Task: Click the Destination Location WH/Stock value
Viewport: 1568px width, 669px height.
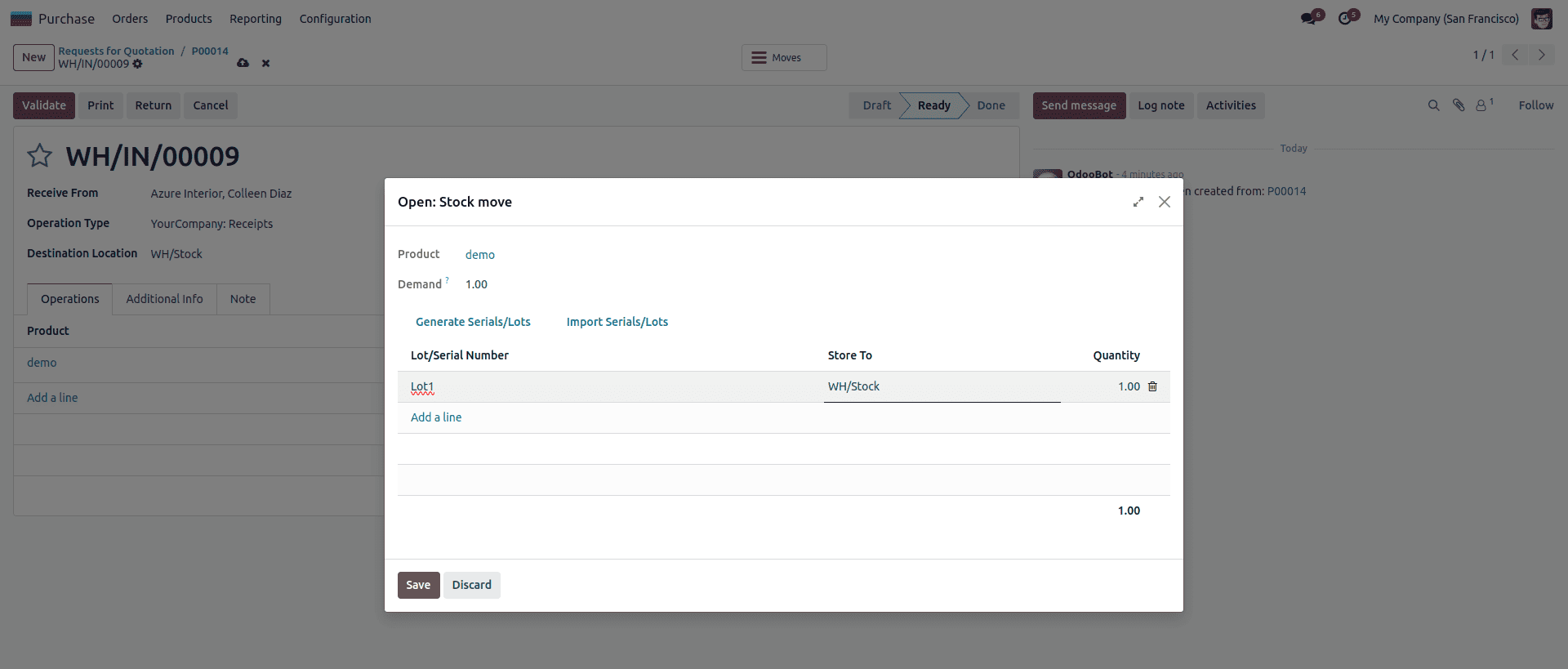Action: coord(176,254)
